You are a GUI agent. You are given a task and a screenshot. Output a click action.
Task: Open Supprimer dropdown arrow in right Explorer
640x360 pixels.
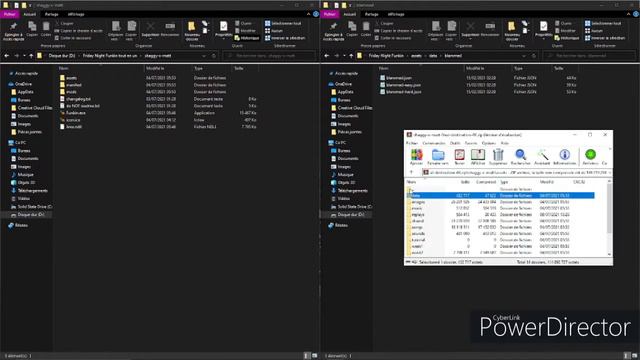coord(470,39)
